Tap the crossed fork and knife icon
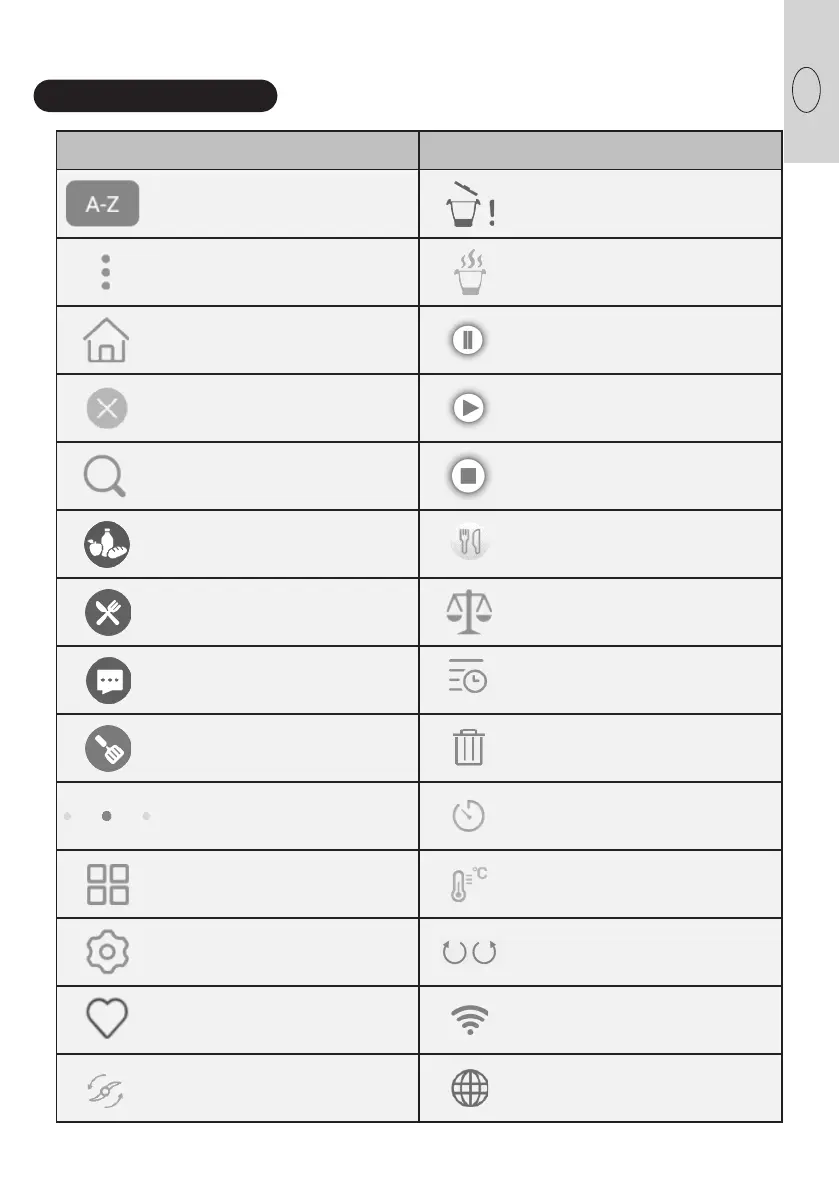Image resolution: width=839 pixels, height=1191 pixels. point(108,612)
